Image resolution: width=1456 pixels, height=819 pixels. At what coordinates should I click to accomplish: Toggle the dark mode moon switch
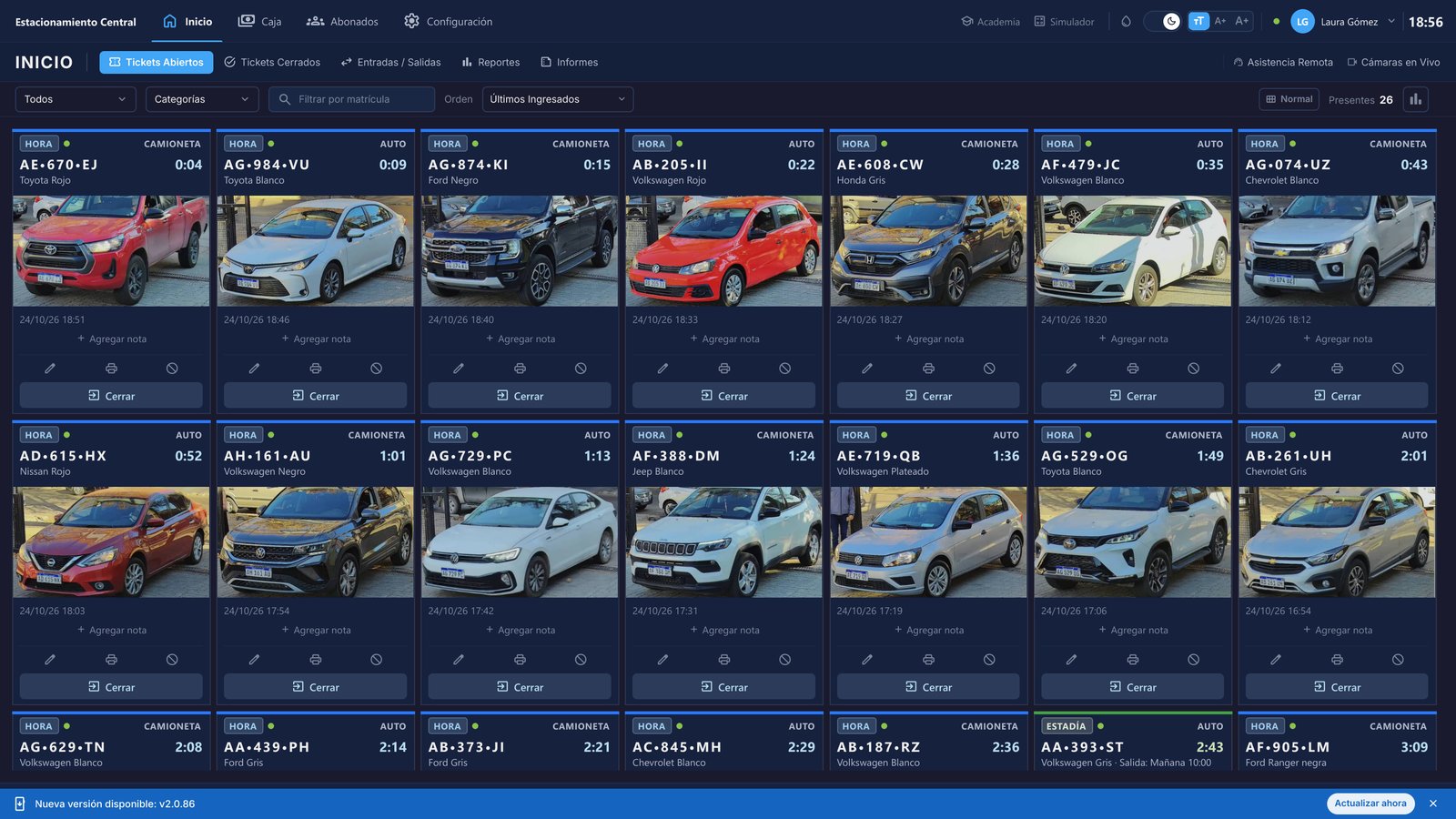click(1163, 21)
